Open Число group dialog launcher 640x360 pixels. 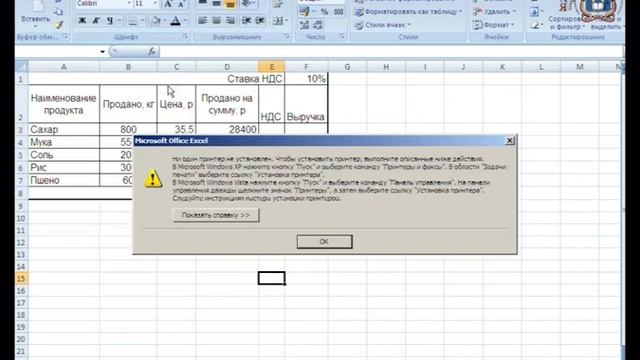(342, 37)
